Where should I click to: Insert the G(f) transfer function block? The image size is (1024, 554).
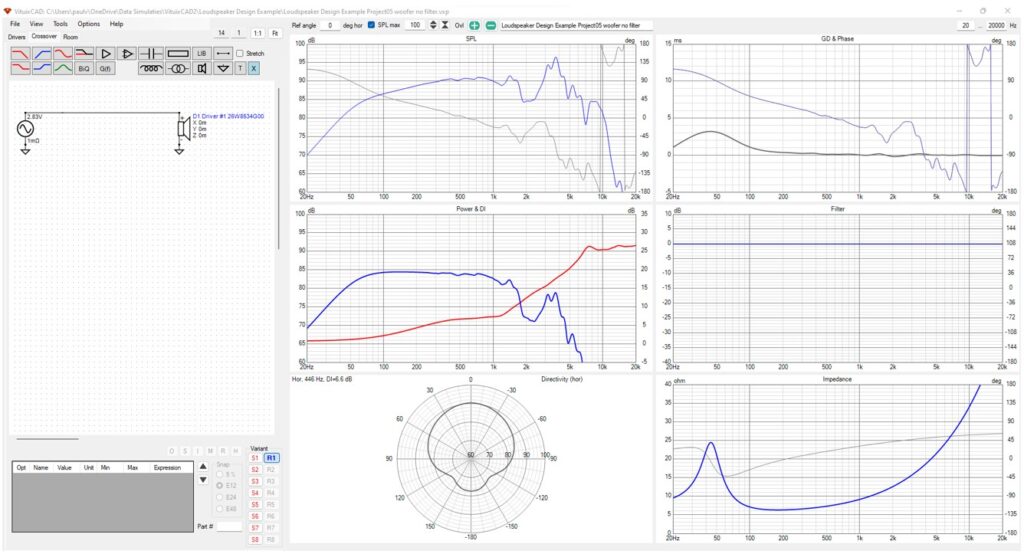(x=105, y=68)
